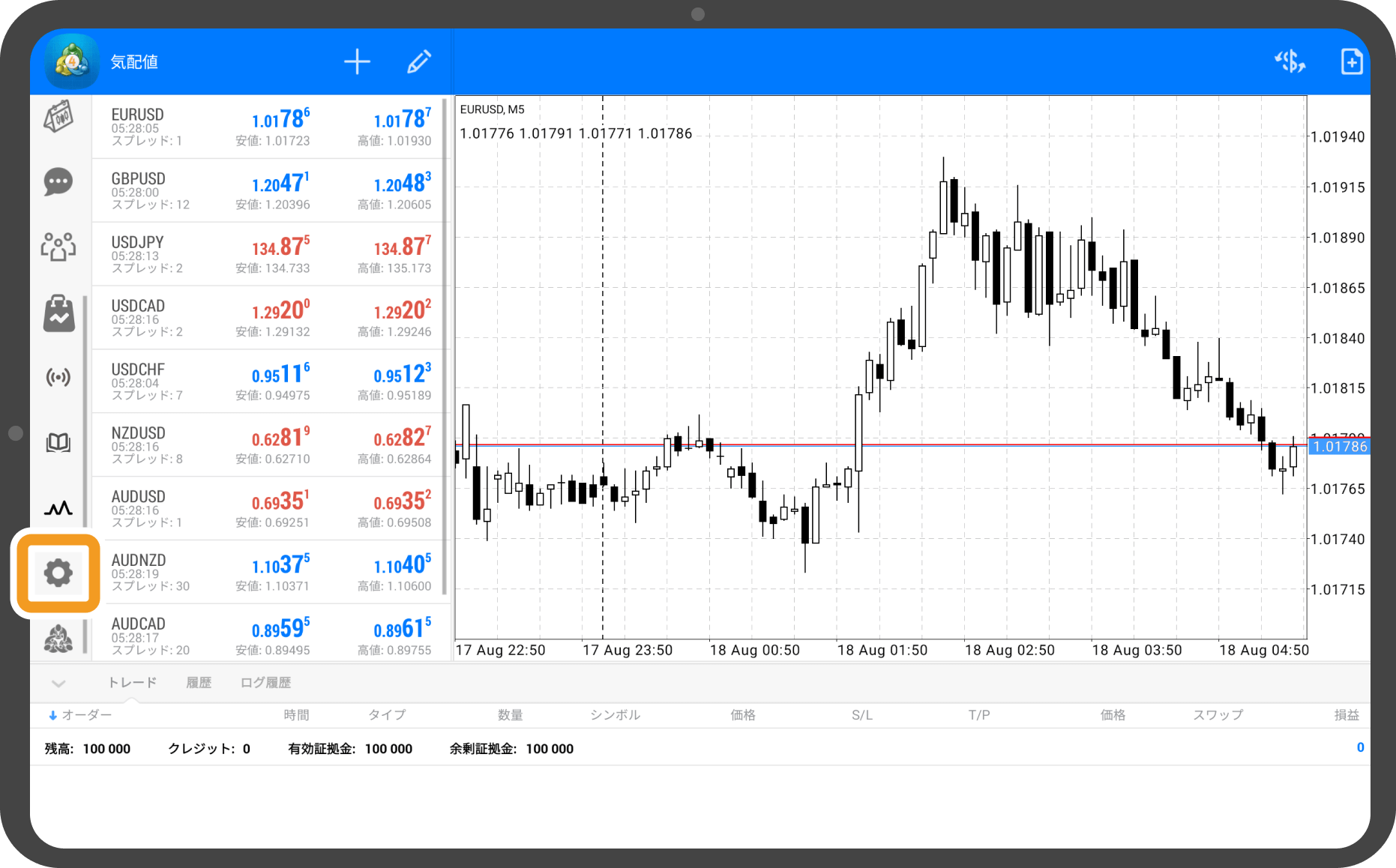1396x868 pixels.
Task: Tap AUDNZD bid price 1.10375
Action: point(280,564)
